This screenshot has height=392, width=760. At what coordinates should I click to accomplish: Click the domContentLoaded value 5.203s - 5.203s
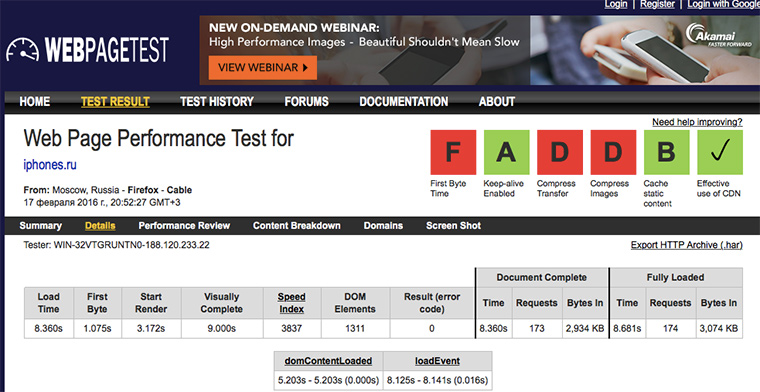tap(328, 380)
